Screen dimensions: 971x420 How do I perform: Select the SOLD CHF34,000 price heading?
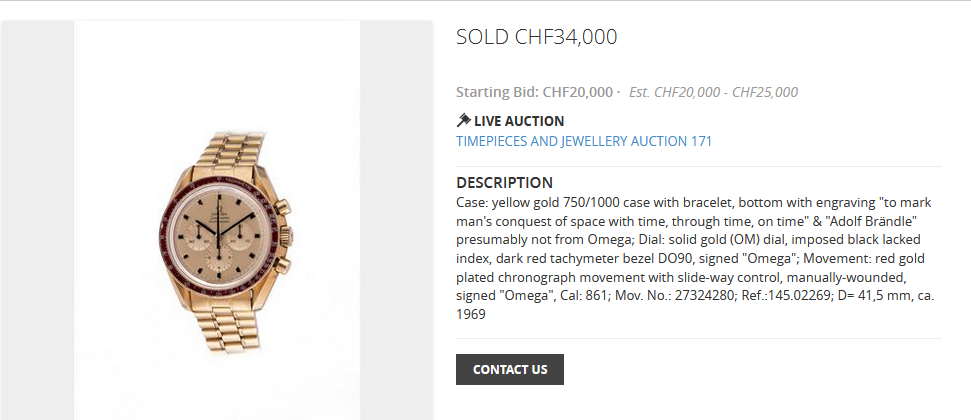click(x=536, y=38)
